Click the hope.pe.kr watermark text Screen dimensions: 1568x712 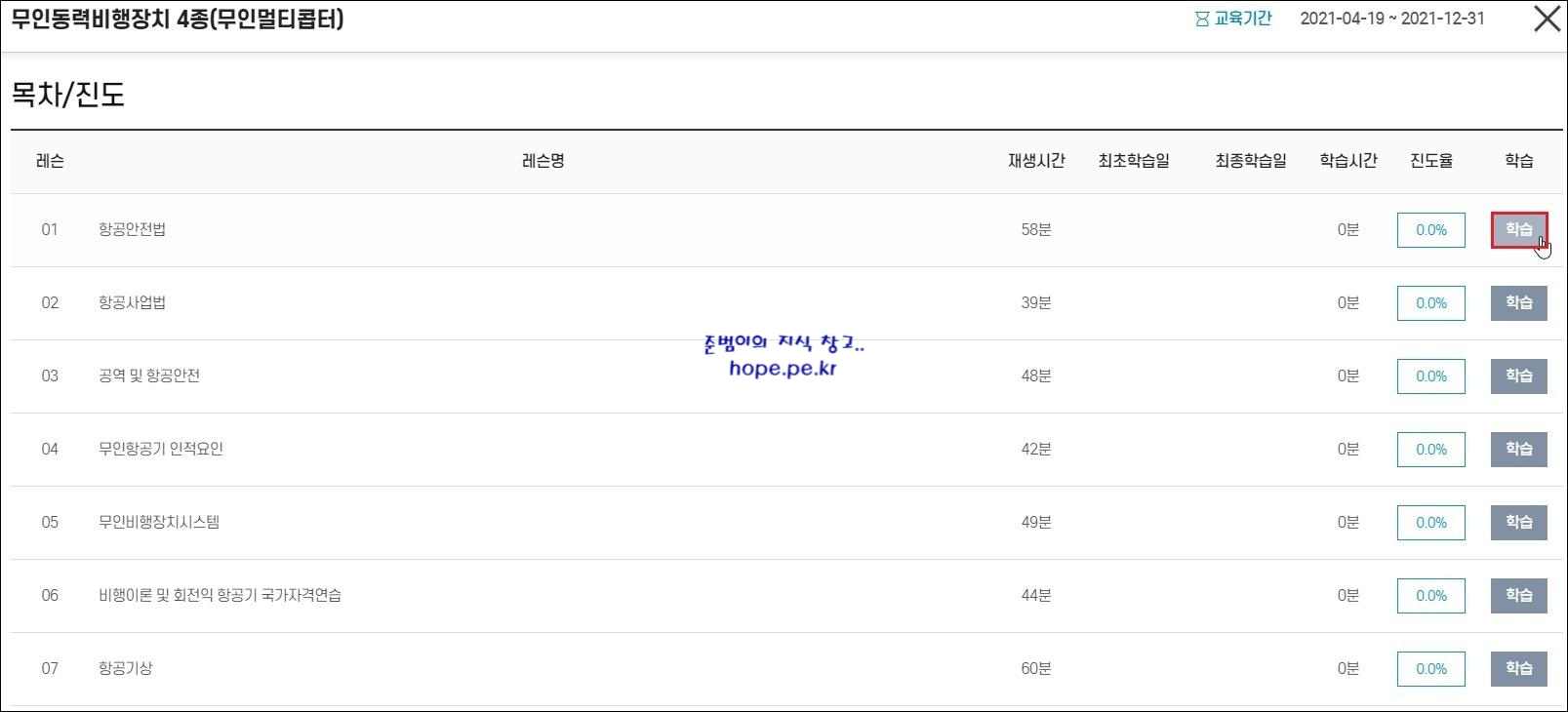click(x=783, y=369)
